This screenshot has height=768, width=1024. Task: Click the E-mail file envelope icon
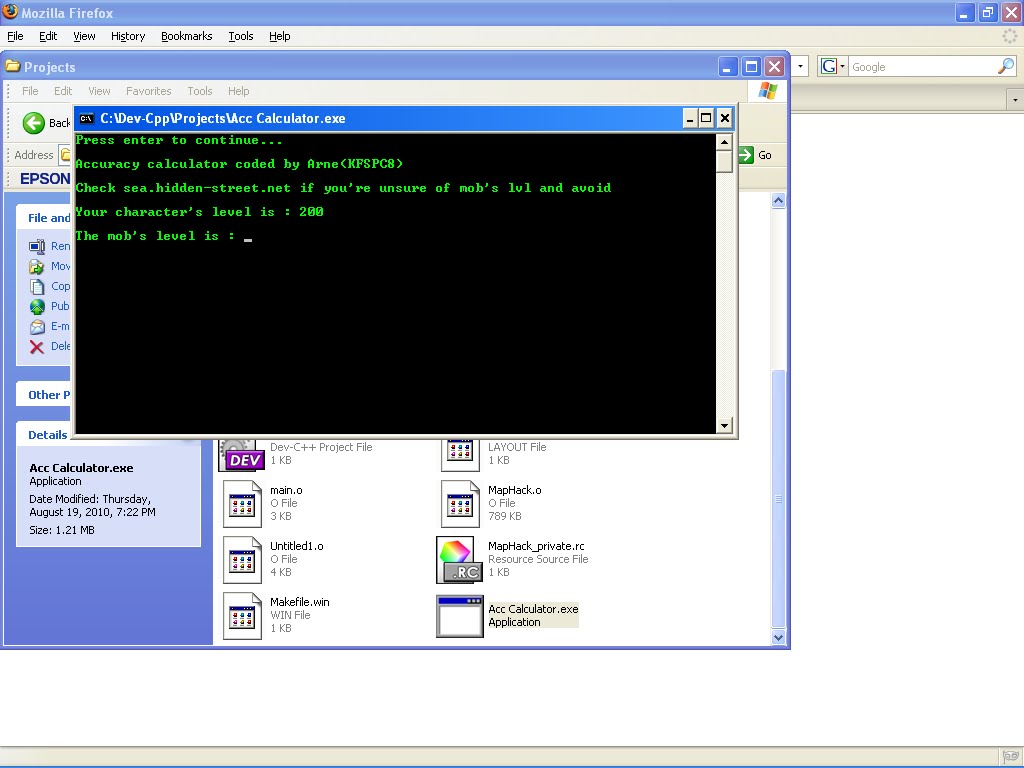tap(37, 327)
